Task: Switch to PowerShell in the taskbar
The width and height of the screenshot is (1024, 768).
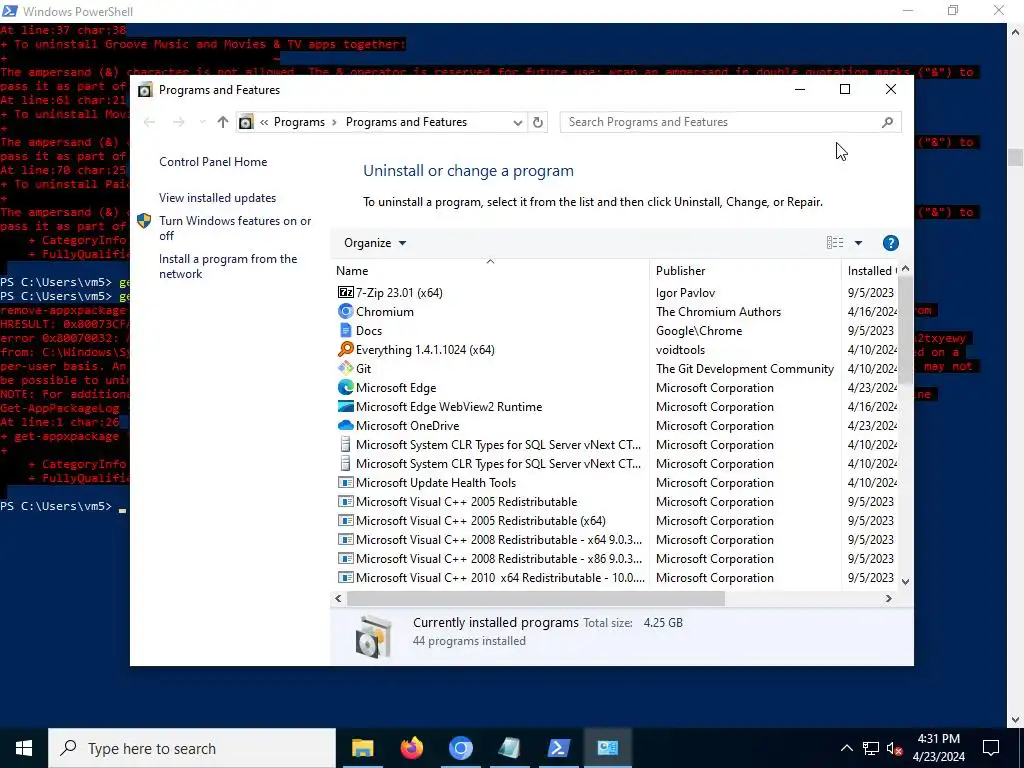Action: pos(558,748)
